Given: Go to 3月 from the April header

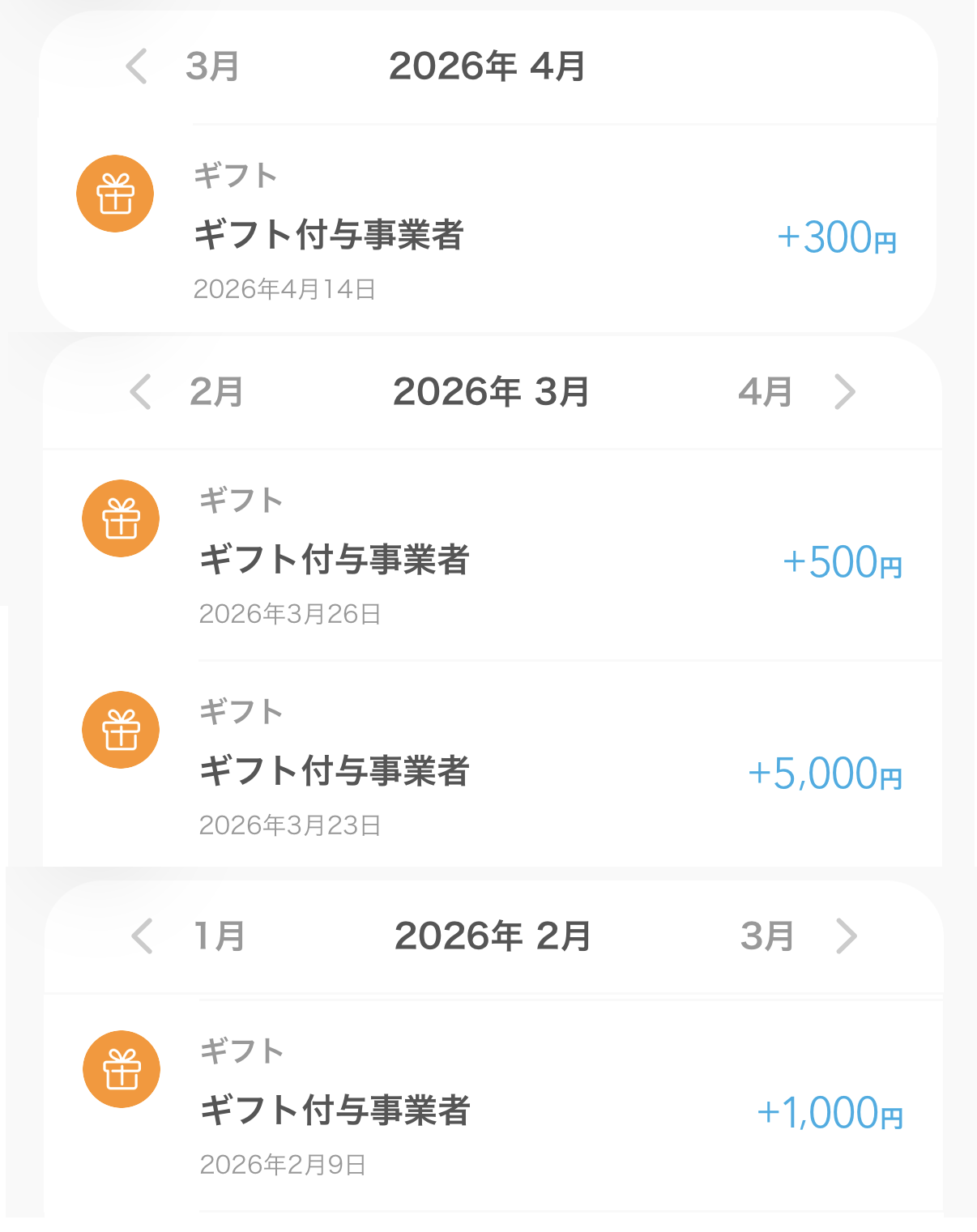Looking at the screenshot, I should 212,66.
